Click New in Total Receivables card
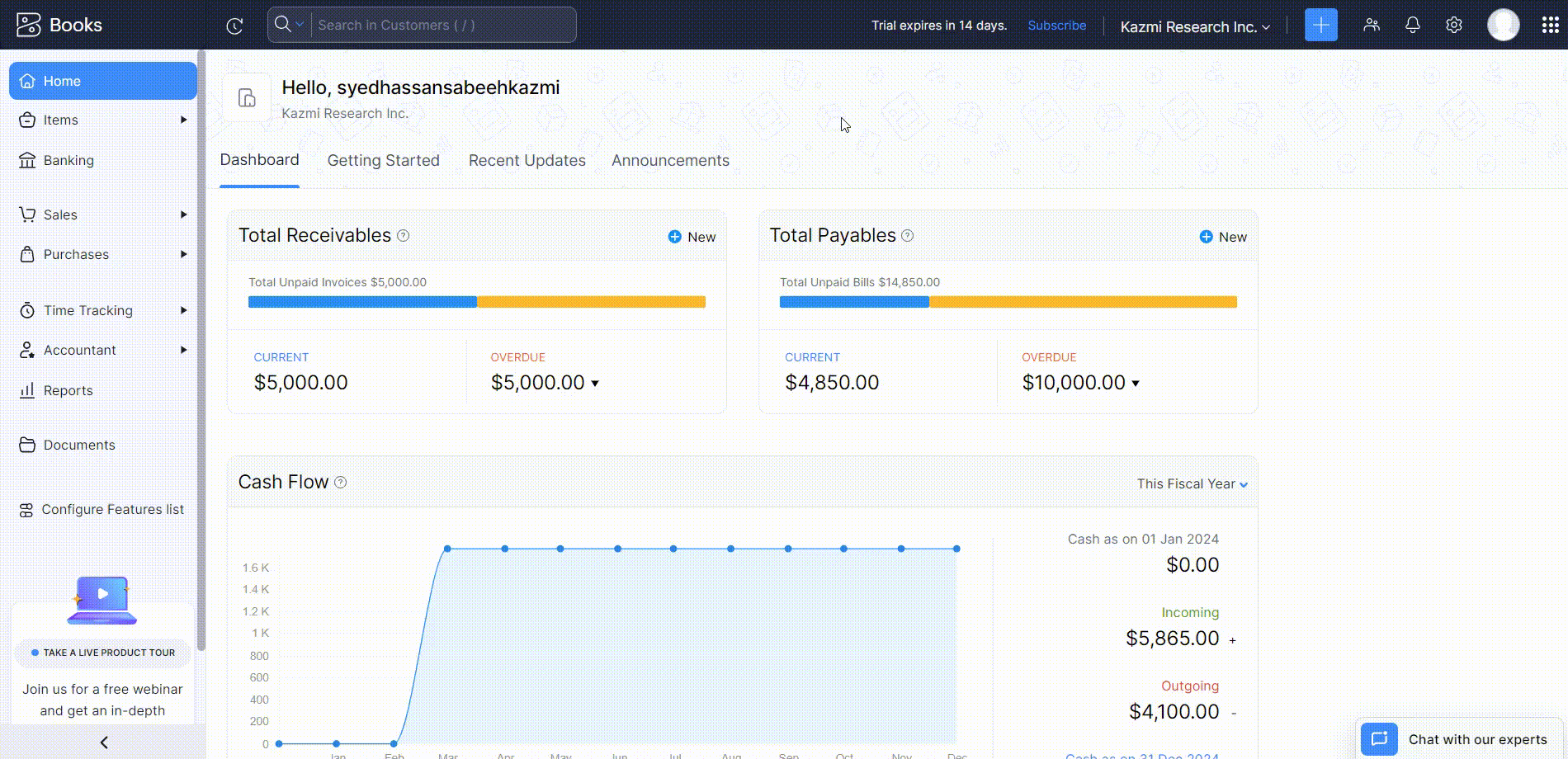The height and width of the screenshot is (759, 1568). pyautogui.click(x=692, y=237)
